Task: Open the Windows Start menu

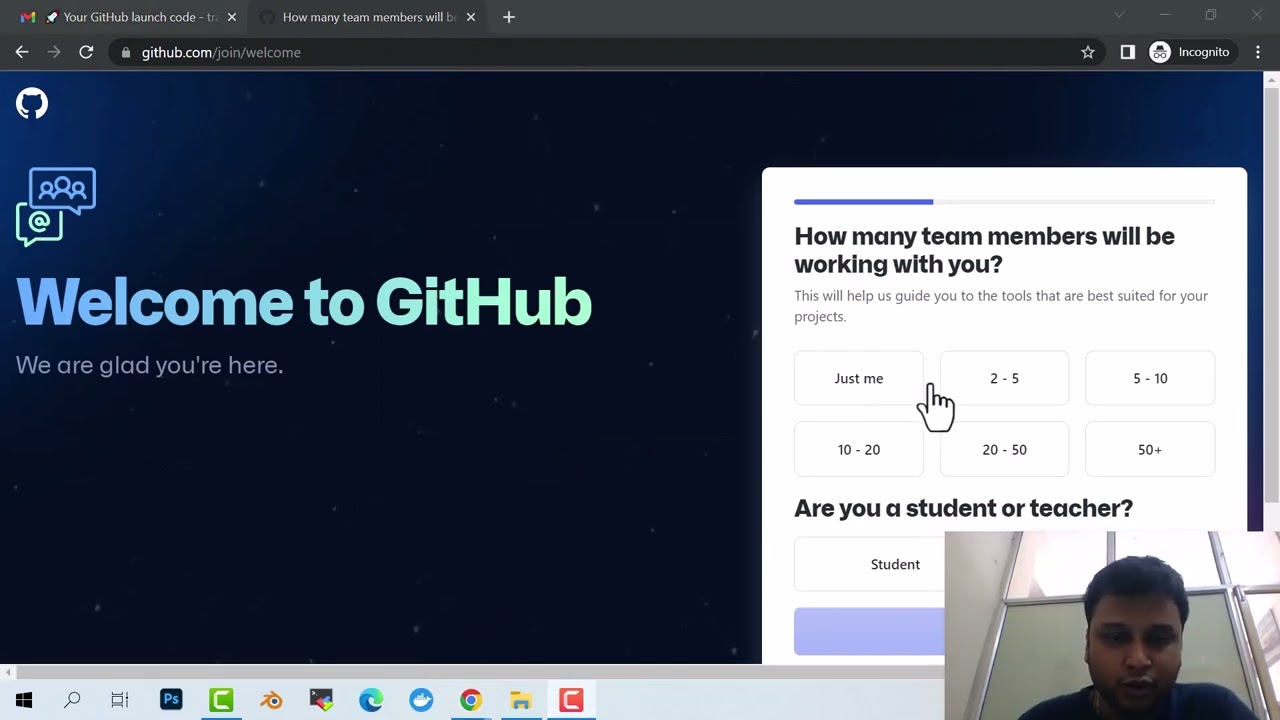Action: click(x=24, y=700)
